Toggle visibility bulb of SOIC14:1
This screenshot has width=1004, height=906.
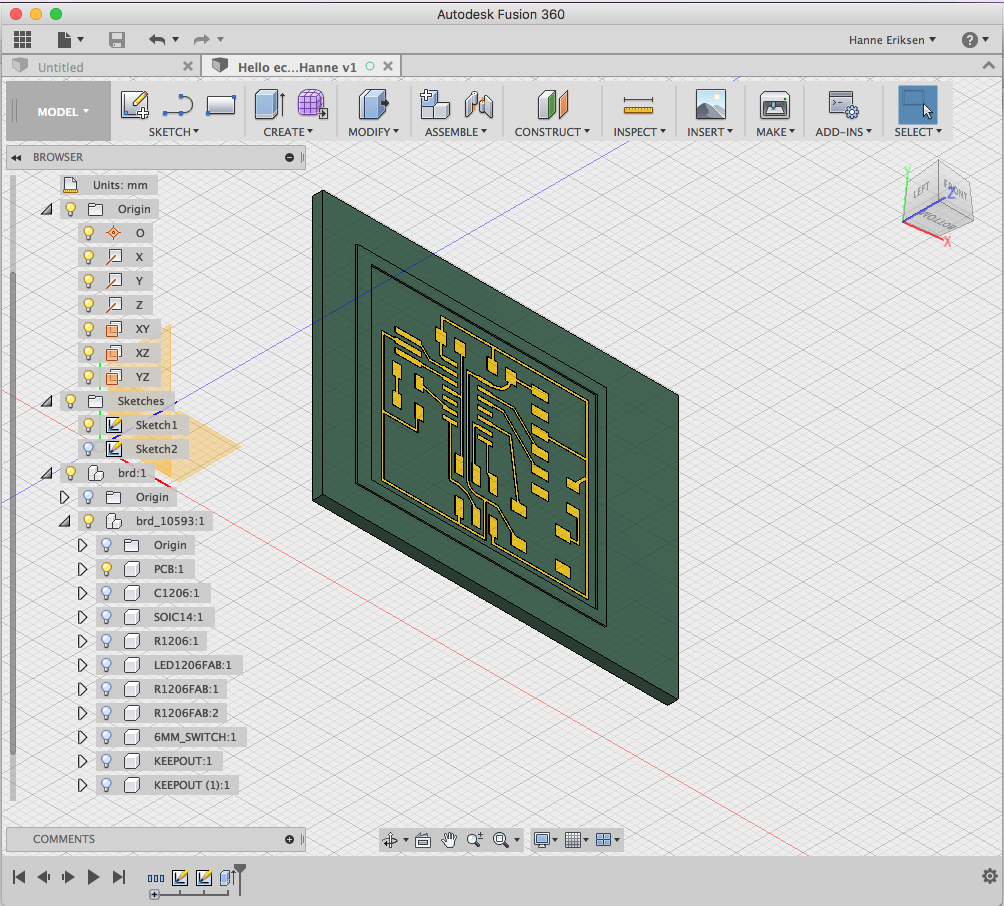(106, 617)
